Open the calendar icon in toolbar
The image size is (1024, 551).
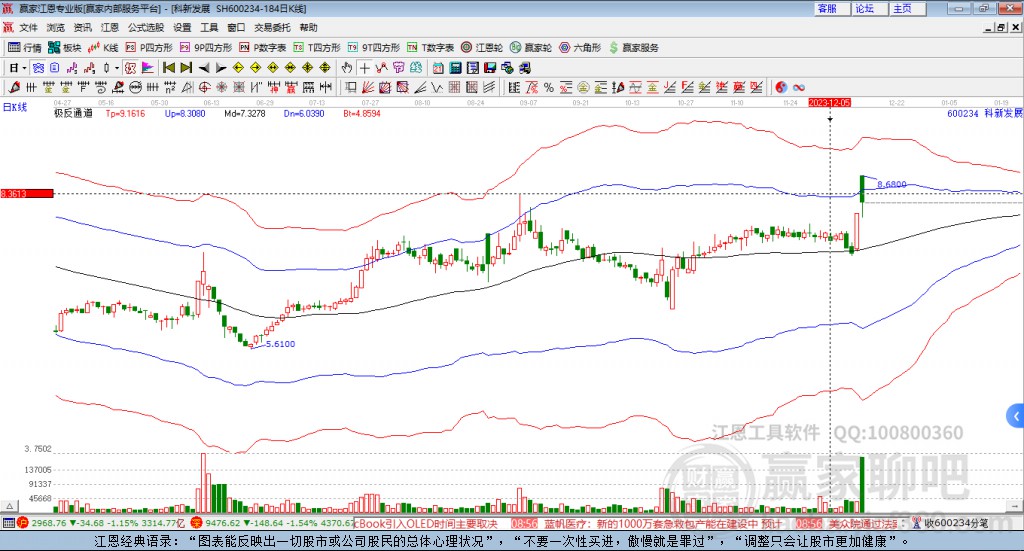(438, 68)
